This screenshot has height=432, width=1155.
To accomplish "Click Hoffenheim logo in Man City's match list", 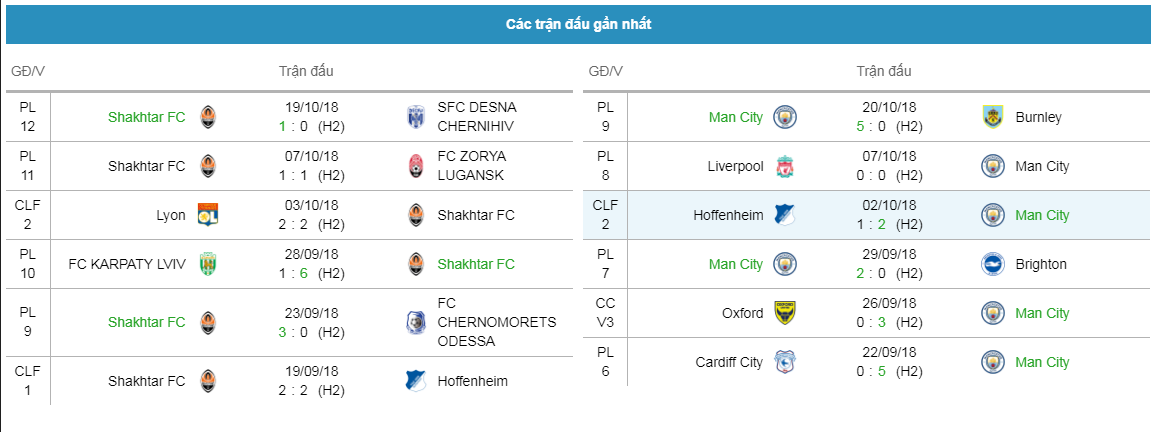I will click(x=785, y=215).
